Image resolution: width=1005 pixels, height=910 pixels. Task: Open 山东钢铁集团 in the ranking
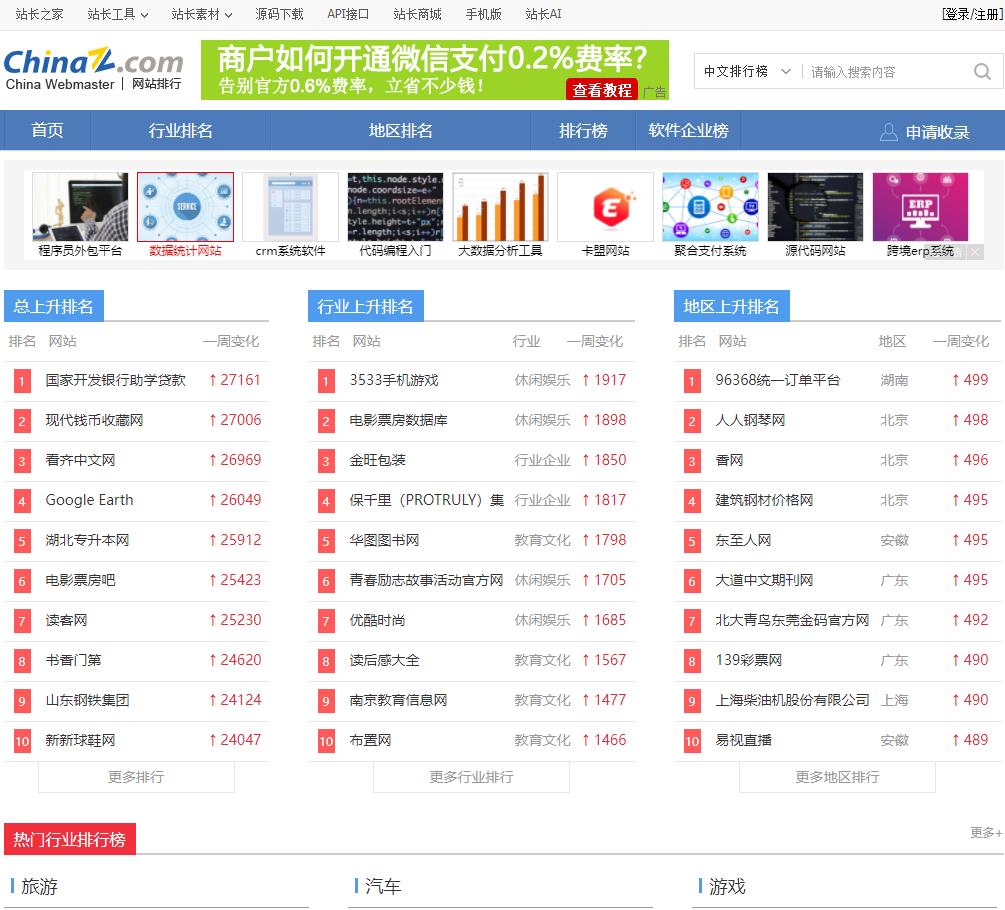coord(87,700)
